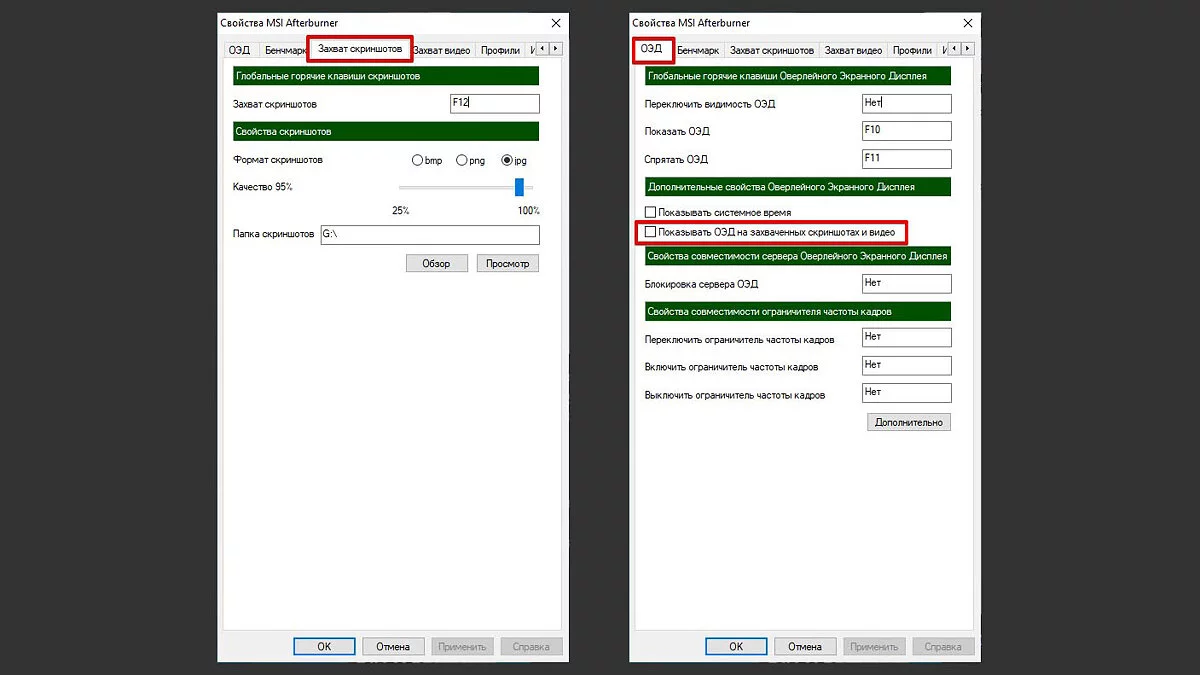Enable Показывать ОЭД на захваченных скриншотах checkbox
1200x675 pixels.
click(x=651, y=233)
